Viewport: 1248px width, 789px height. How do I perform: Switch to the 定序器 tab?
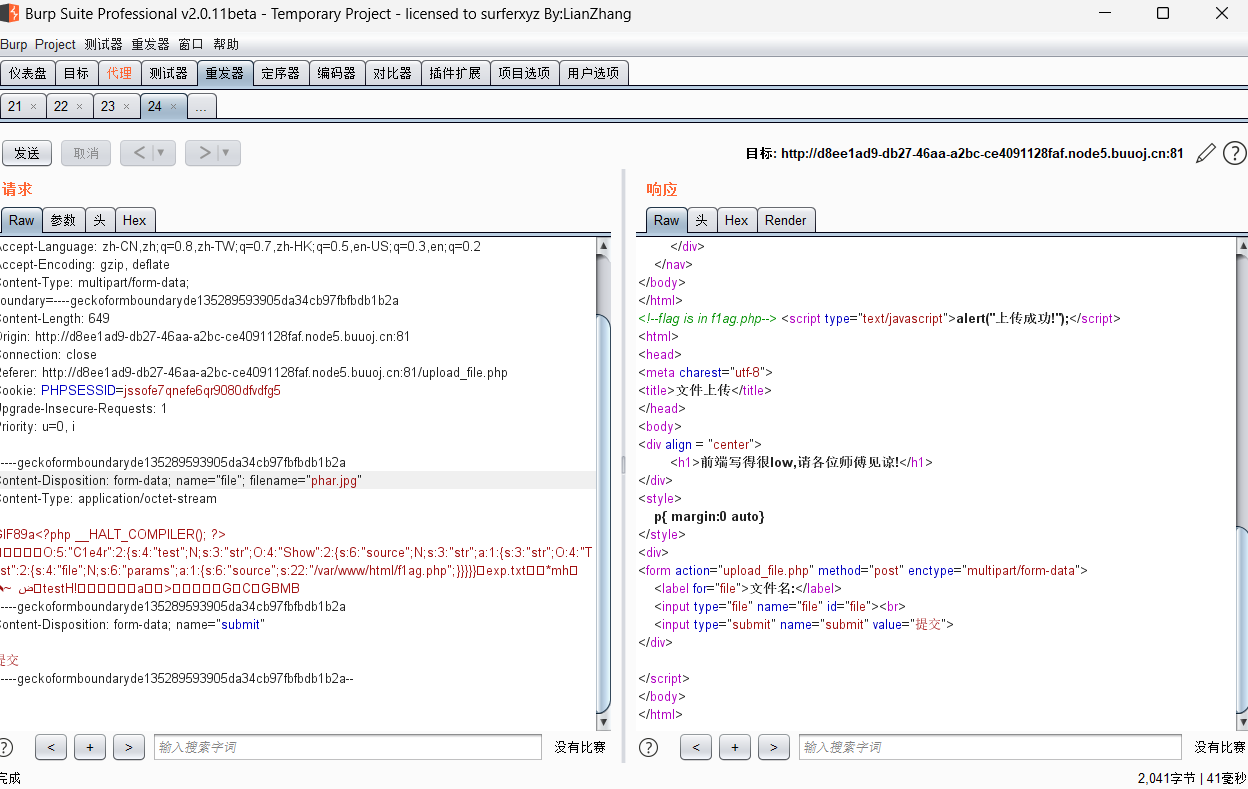click(x=281, y=73)
